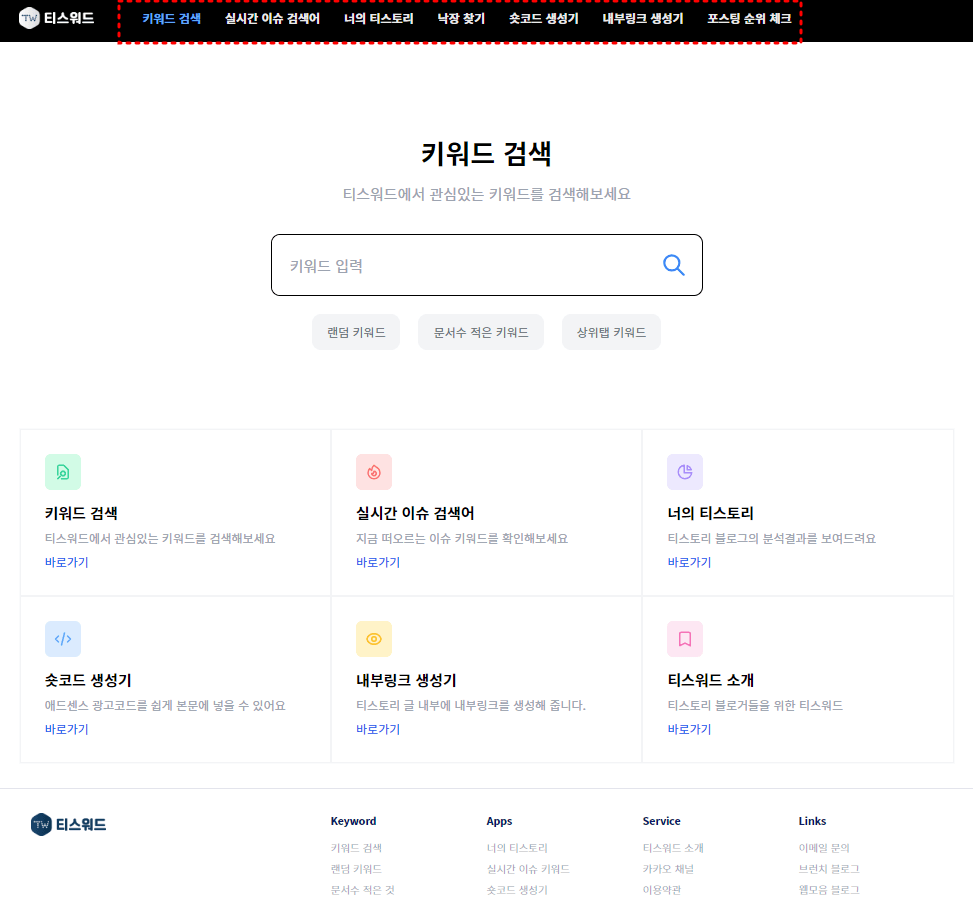
Task: Click the 실시간 이슈 검색어 card title
Action: click(x=415, y=513)
